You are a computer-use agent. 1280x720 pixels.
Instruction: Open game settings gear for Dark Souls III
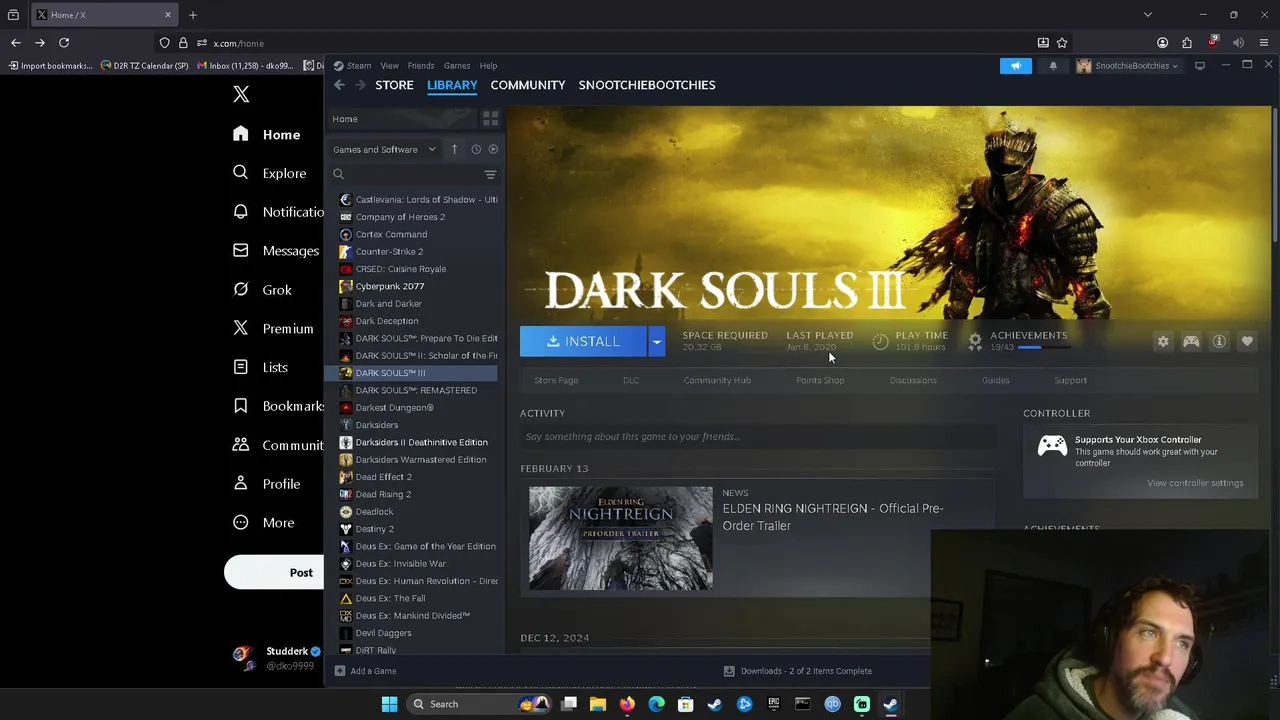[1163, 342]
